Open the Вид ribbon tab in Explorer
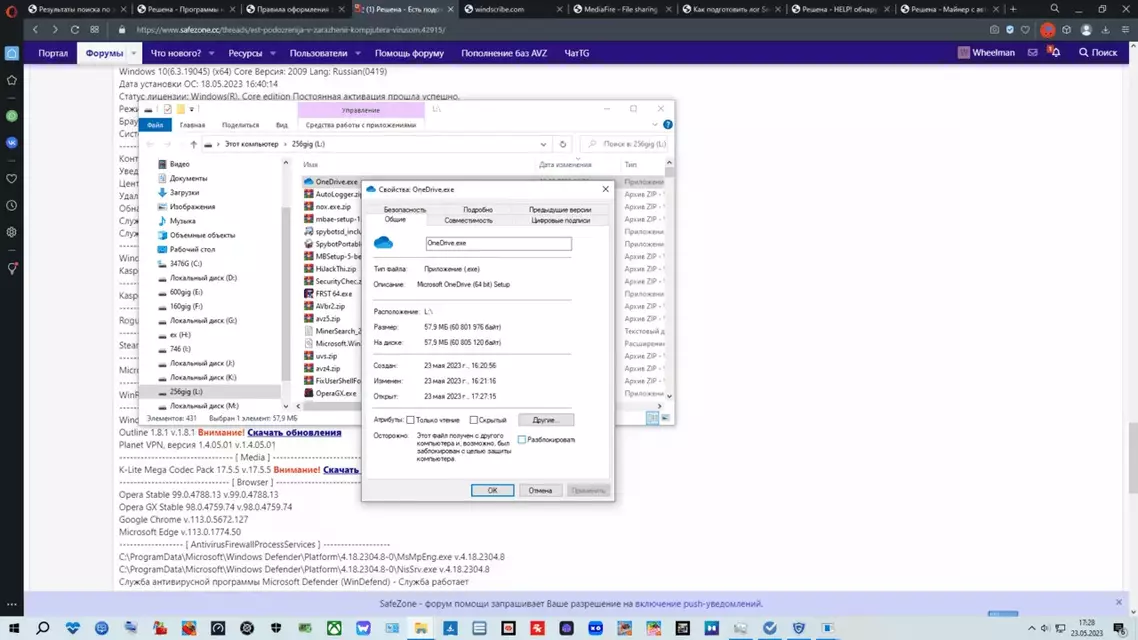 (282, 125)
